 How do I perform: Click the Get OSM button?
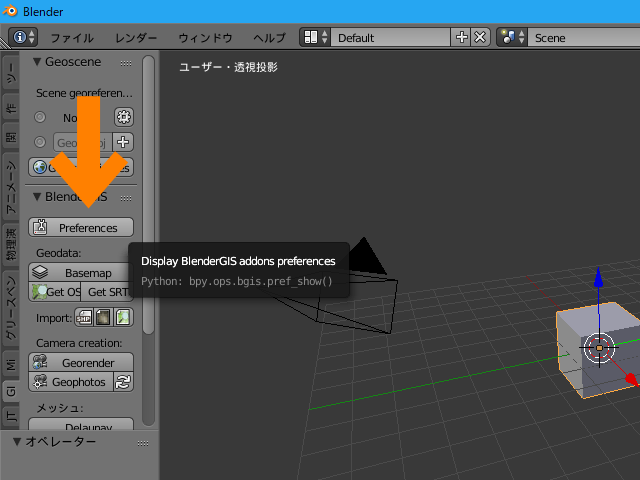(x=55, y=292)
